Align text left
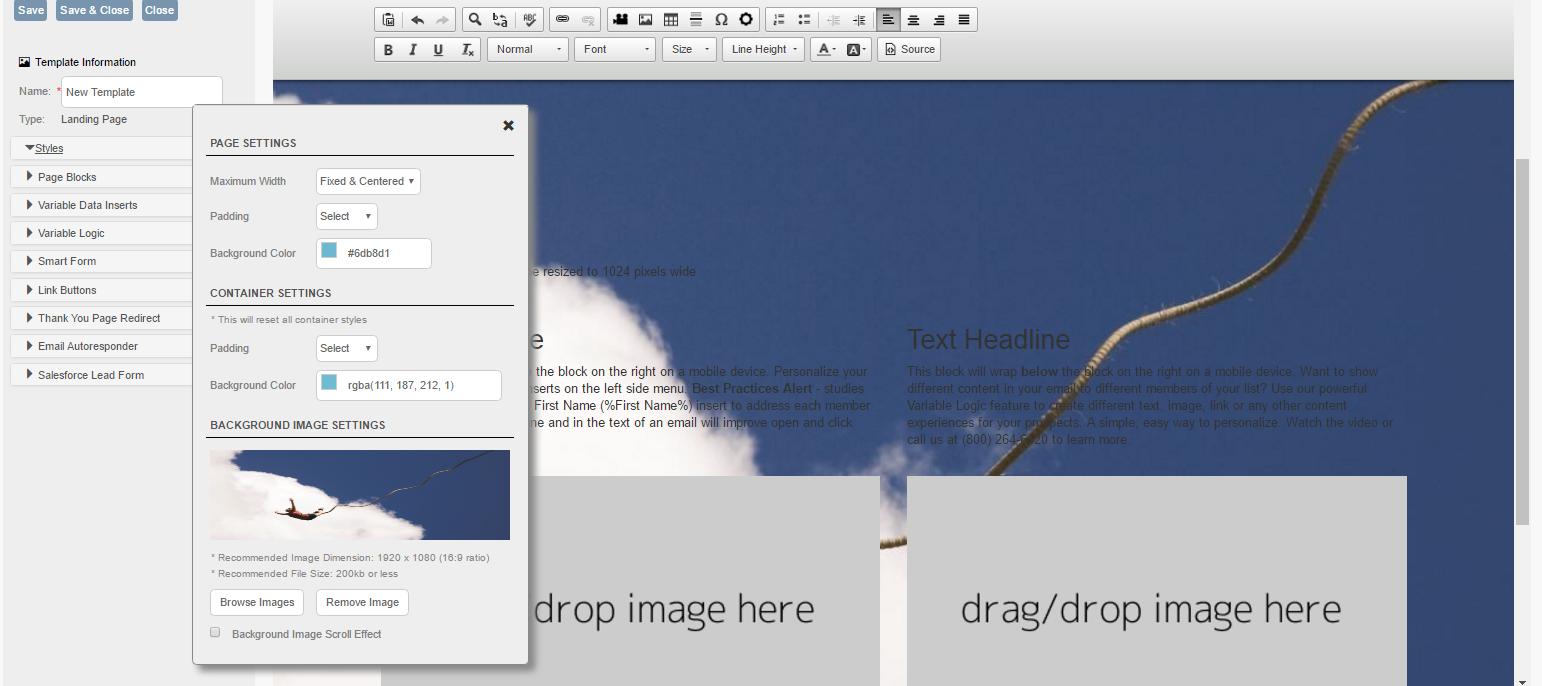 888,20
